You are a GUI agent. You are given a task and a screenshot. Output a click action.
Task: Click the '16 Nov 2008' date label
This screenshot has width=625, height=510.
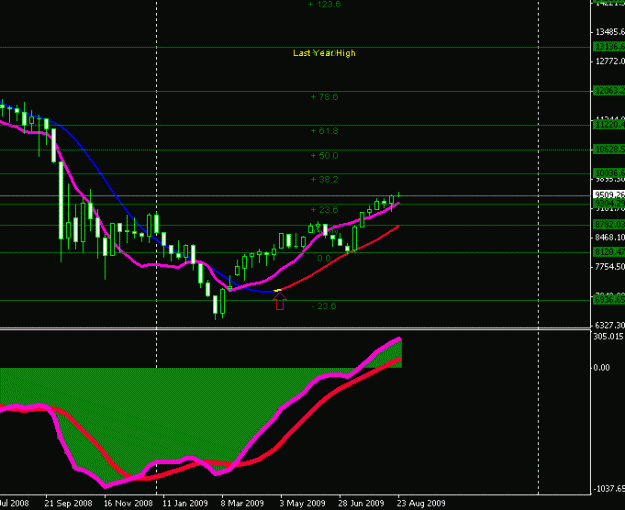coord(128,504)
